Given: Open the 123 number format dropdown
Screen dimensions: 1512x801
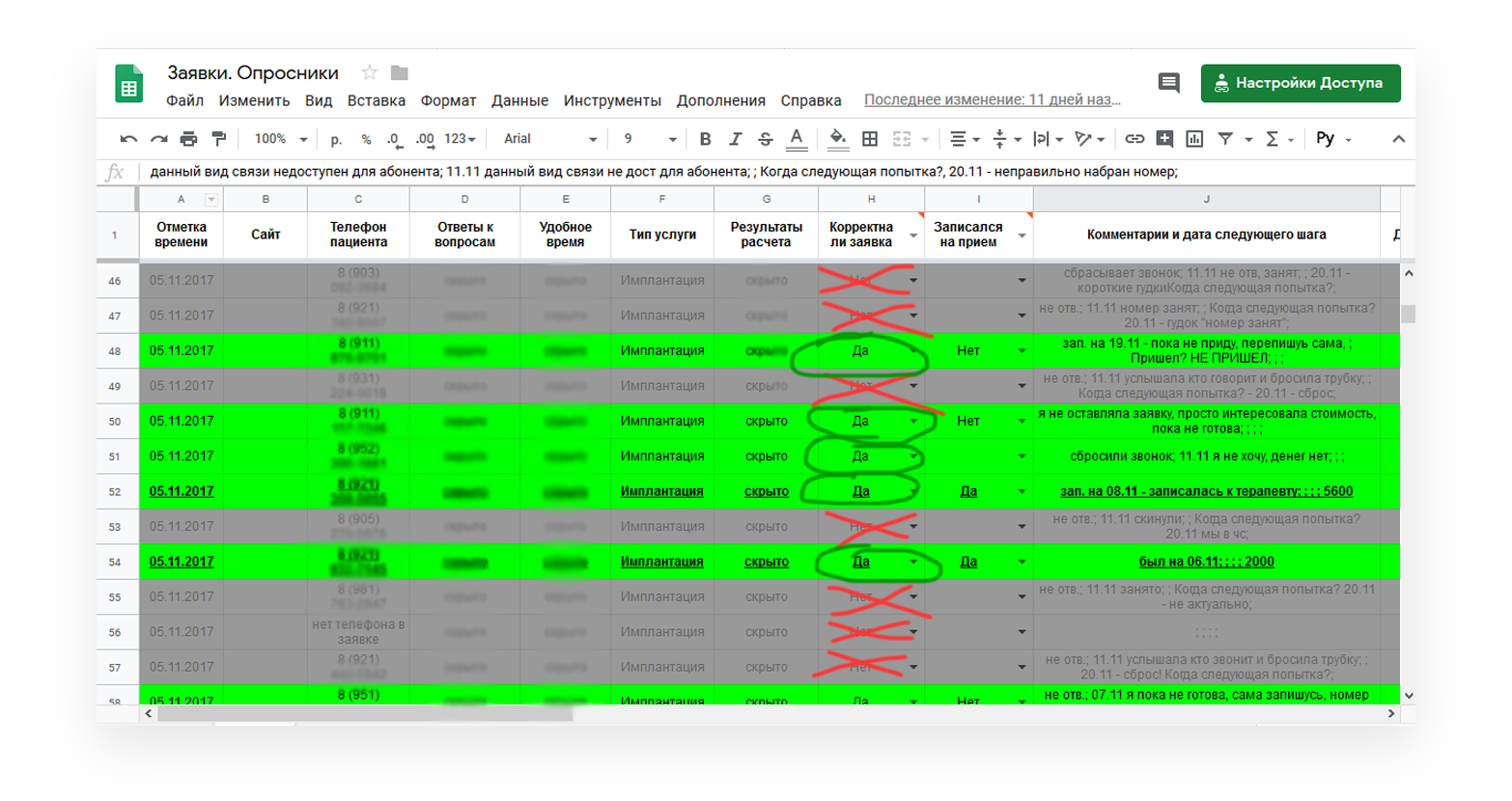Looking at the screenshot, I should tap(460, 139).
